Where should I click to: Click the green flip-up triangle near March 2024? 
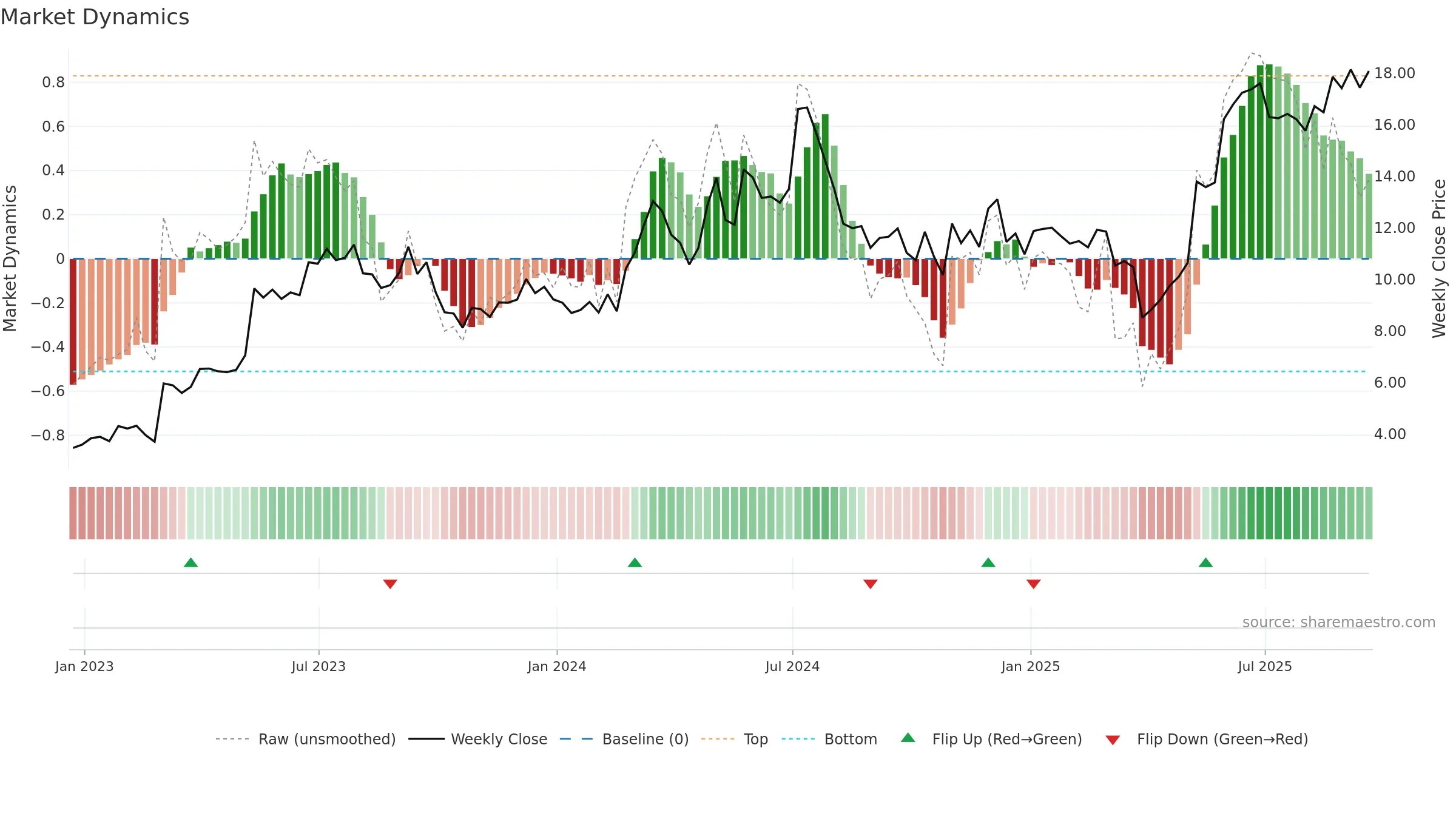pos(635,562)
